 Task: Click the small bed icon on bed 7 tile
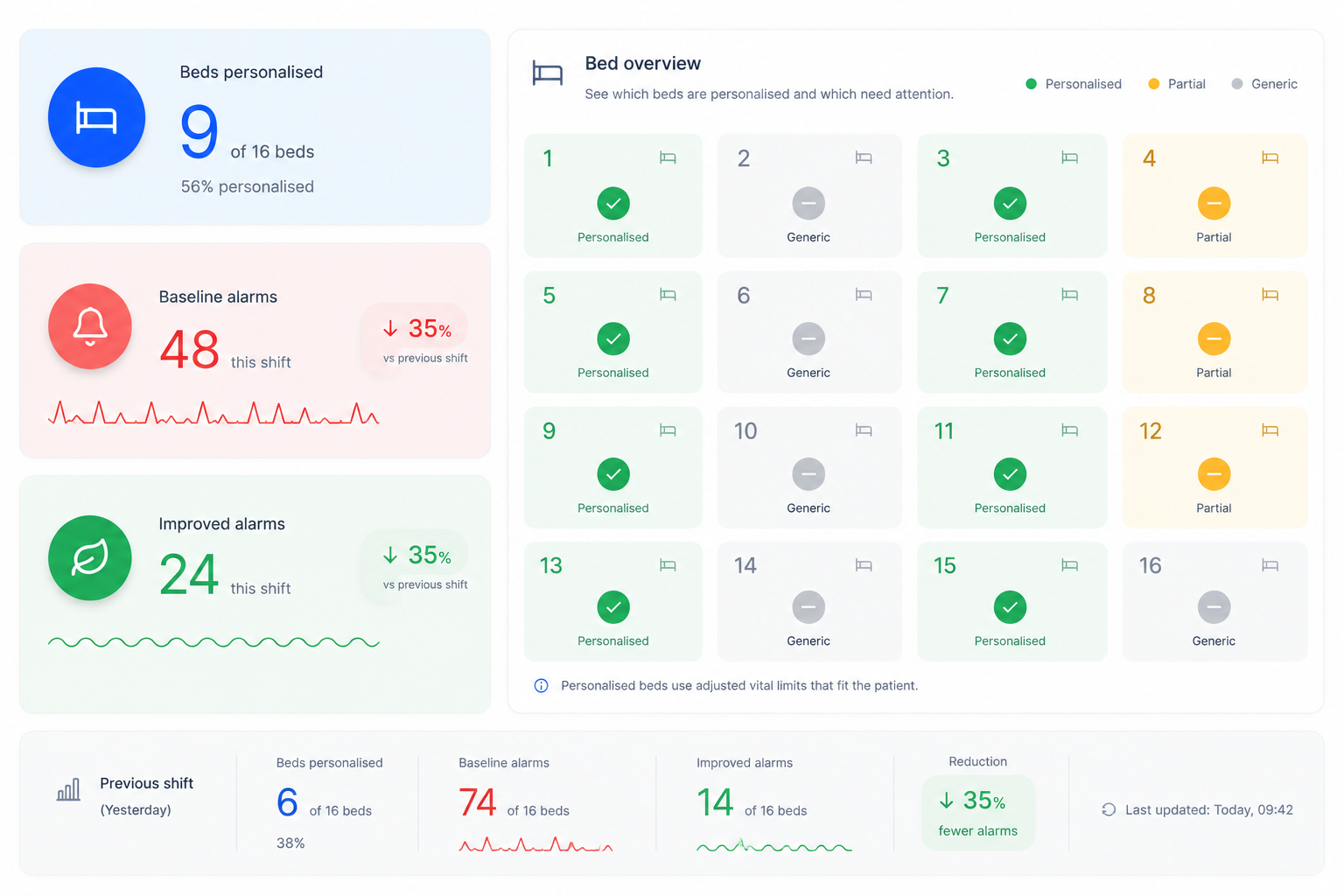1069,295
